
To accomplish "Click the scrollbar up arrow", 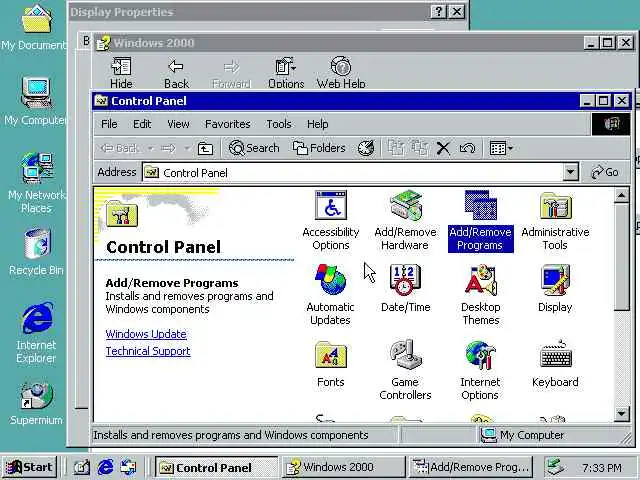I will click(621, 196).
